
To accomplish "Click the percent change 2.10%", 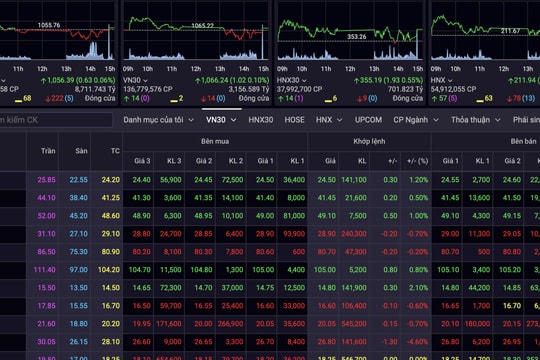I will tap(418, 288).
